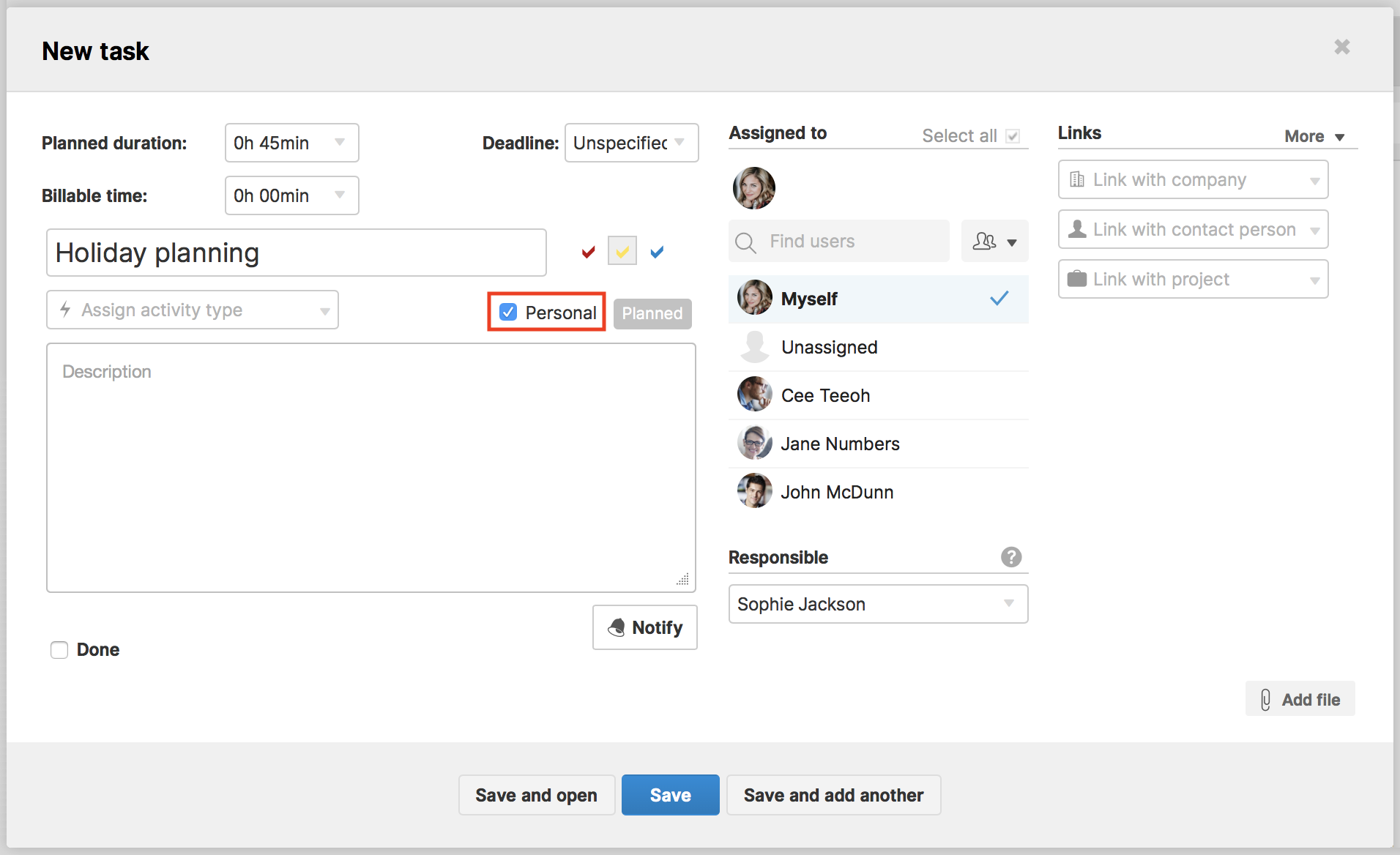Viewport: 1400px width, 855px height.
Task: Open the Responsible Sophie Jackson dropdown
Action: pyautogui.click(x=877, y=604)
